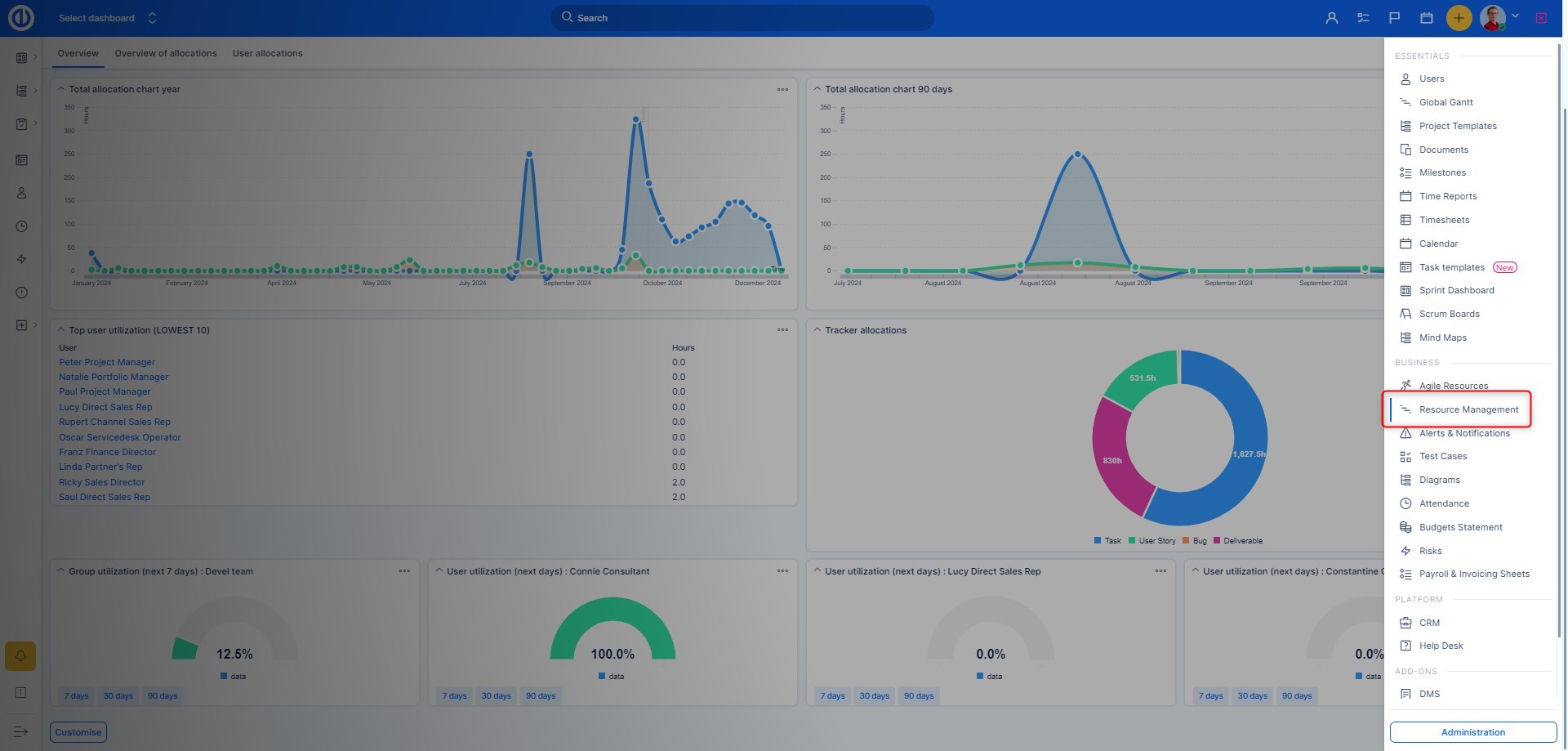Click the calendar icon in top bar
The width and height of the screenshot is (1568, 751).
tap(1427, 18)
